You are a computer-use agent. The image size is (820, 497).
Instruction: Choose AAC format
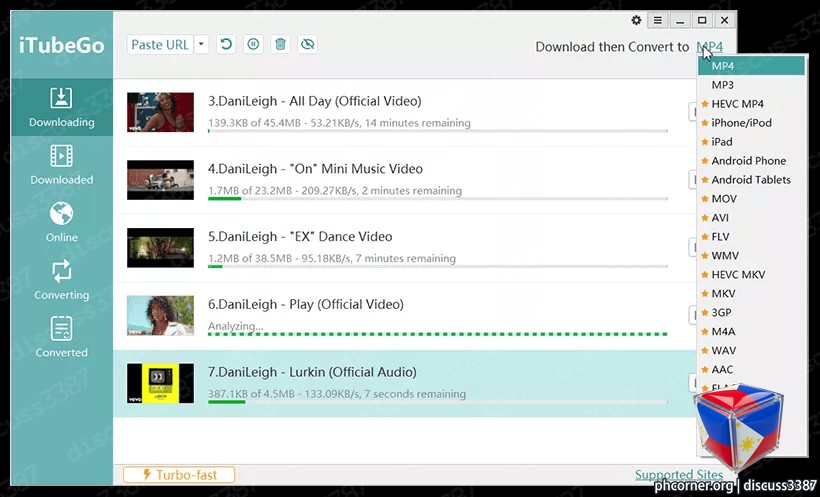(x=751, y=369)
